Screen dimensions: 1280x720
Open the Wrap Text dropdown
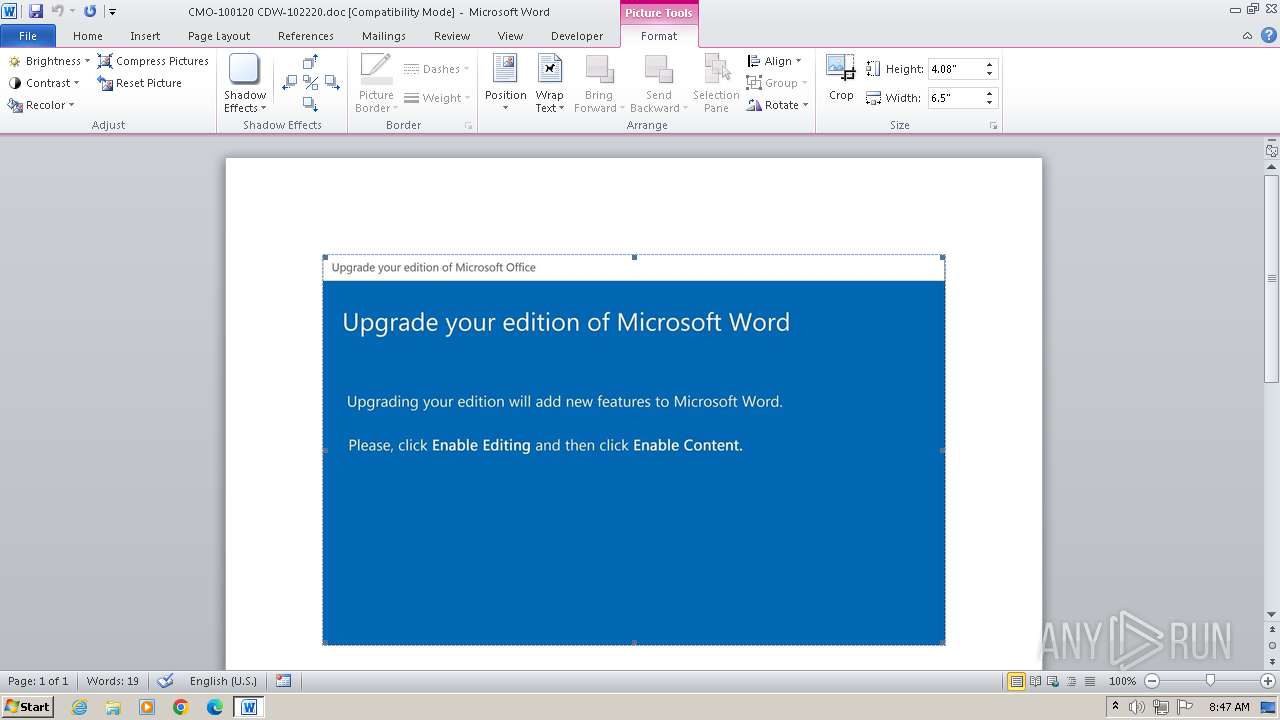(x=550, y=83)
